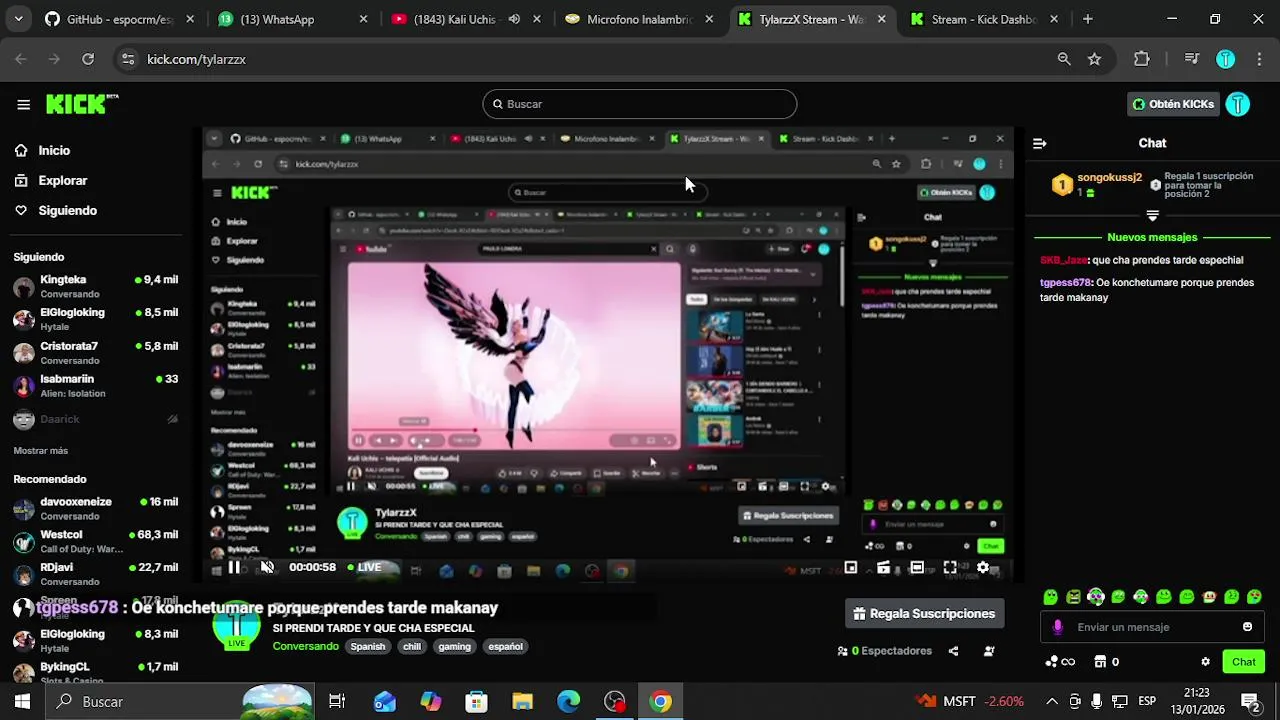Click the KICKs balance infinity icon
1280x720 pixels.
(1060, 661)
